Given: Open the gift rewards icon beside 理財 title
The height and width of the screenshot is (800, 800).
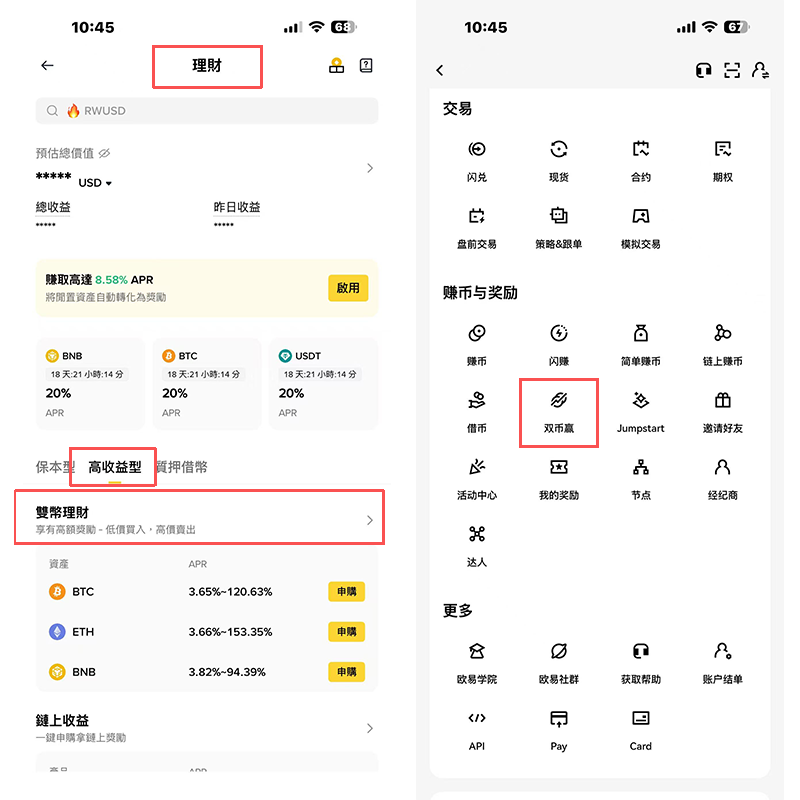Looking at the screenshot, I should 336,65.
